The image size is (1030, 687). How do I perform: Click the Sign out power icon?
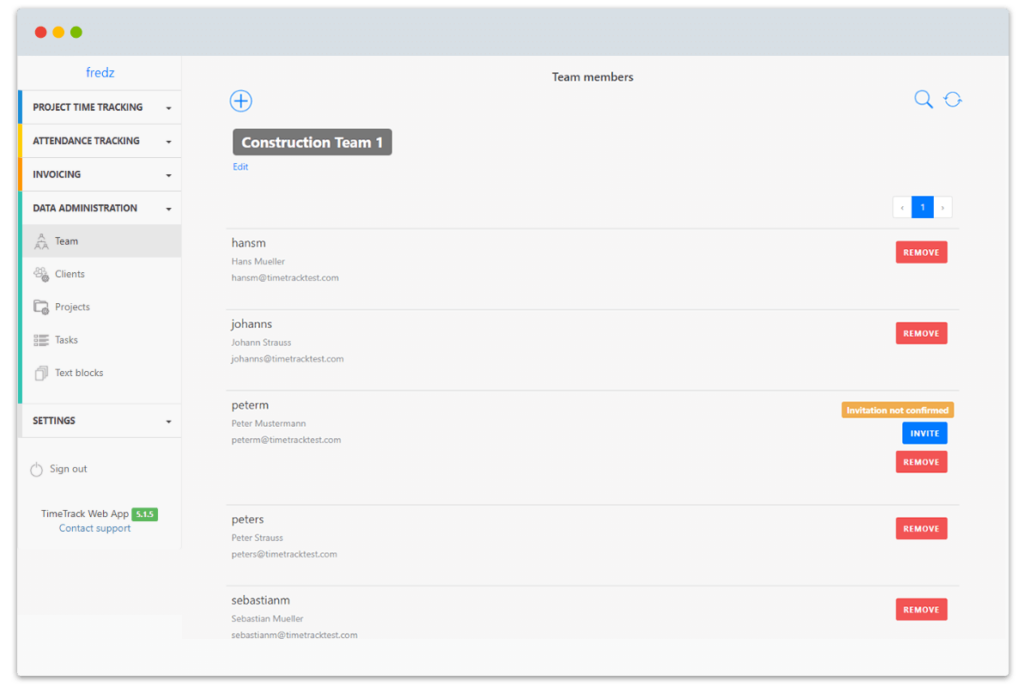coord(37,469)
